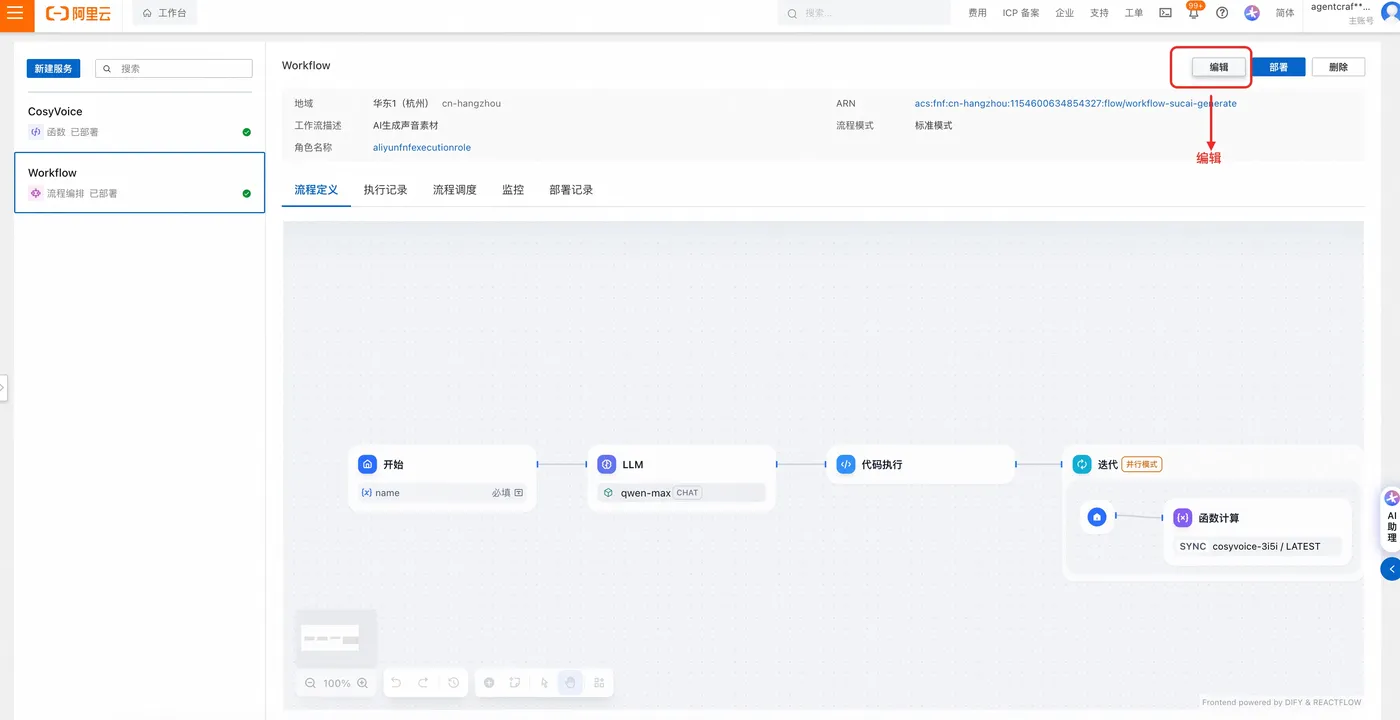Screen dimensions: 1400x720
Task: Switch language via 简体 option
Action: (1285, 13)
